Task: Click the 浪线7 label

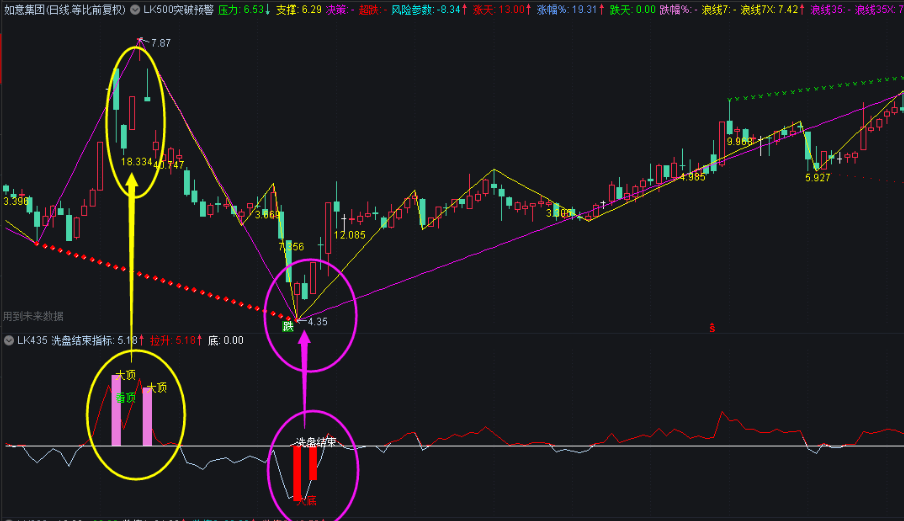Action: pyautogui.click(x=715, y=10)
